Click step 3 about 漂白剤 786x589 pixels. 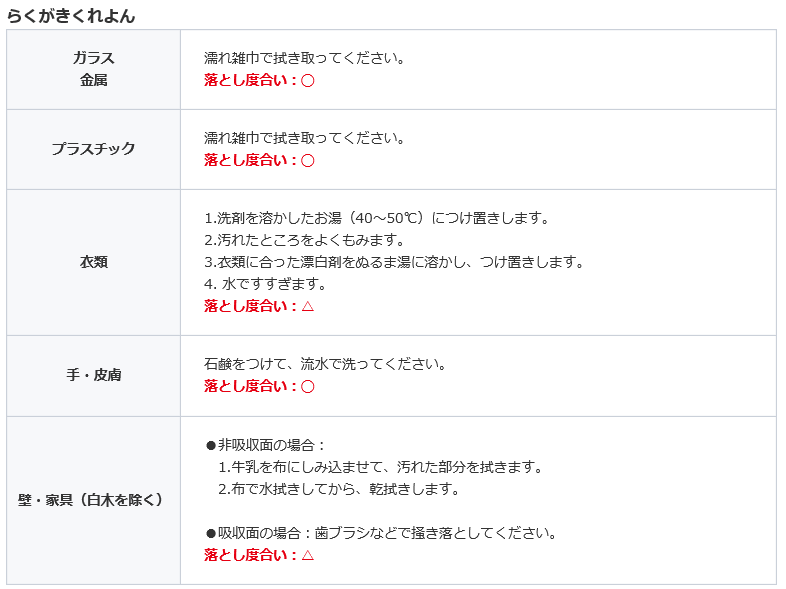[x=394, y=262]
